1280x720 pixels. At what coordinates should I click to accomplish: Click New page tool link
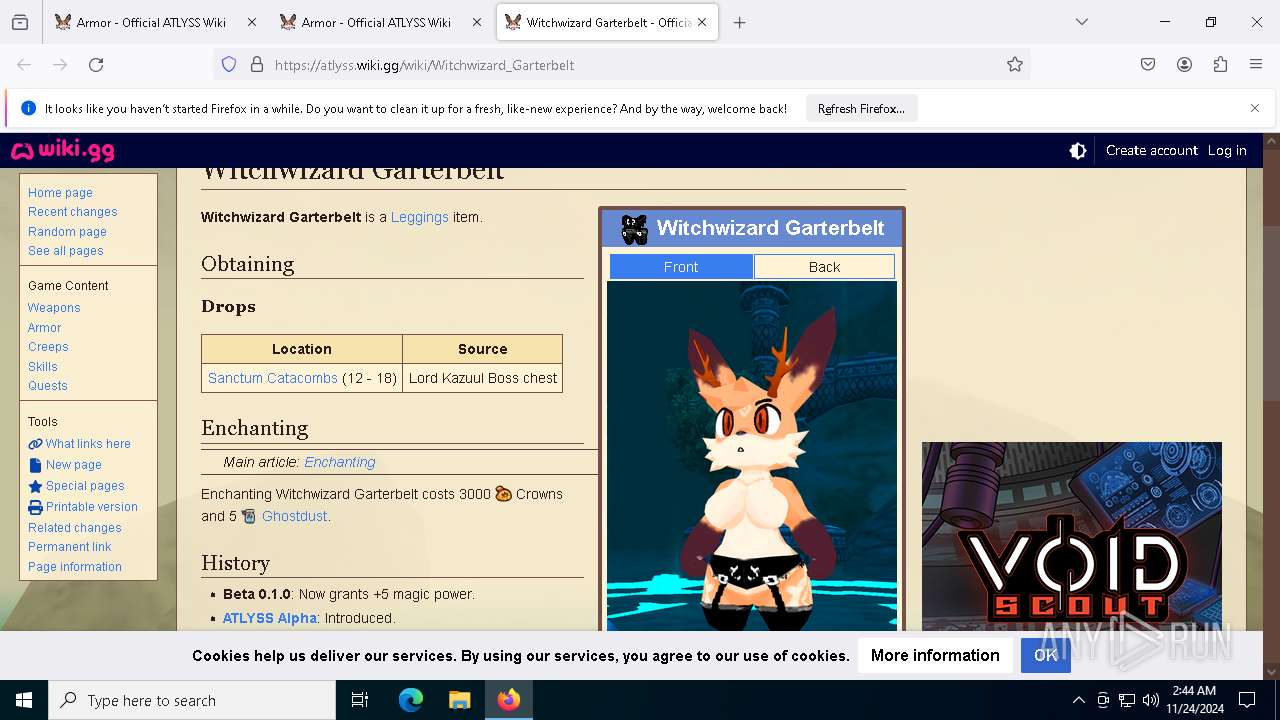click(x=73, y=465)
